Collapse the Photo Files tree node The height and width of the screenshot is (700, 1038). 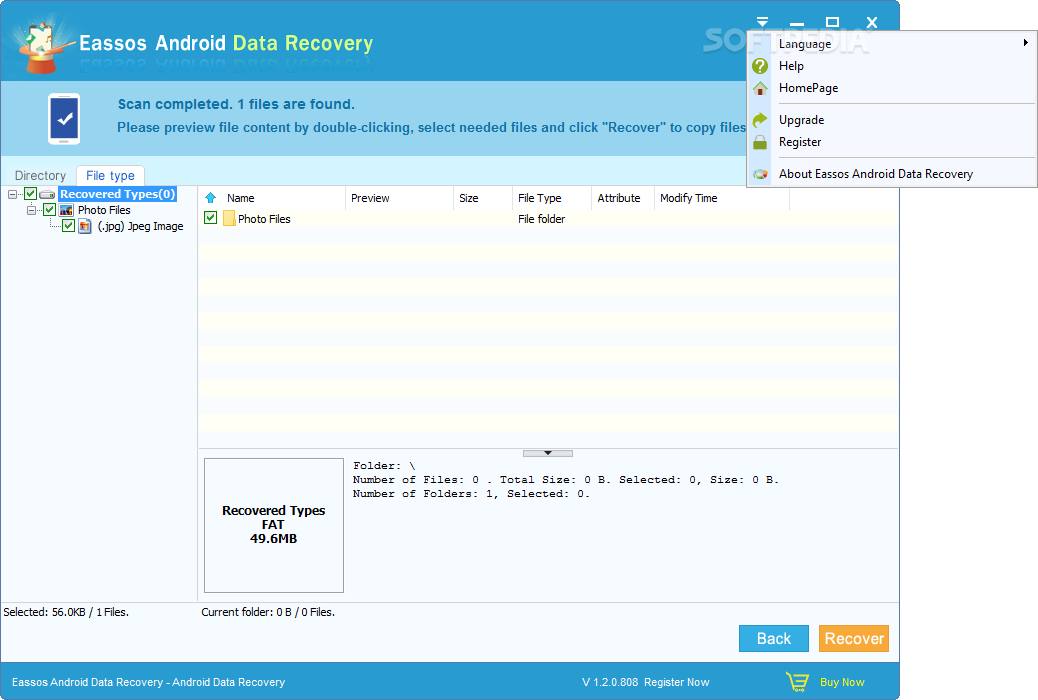pos(31,210)
